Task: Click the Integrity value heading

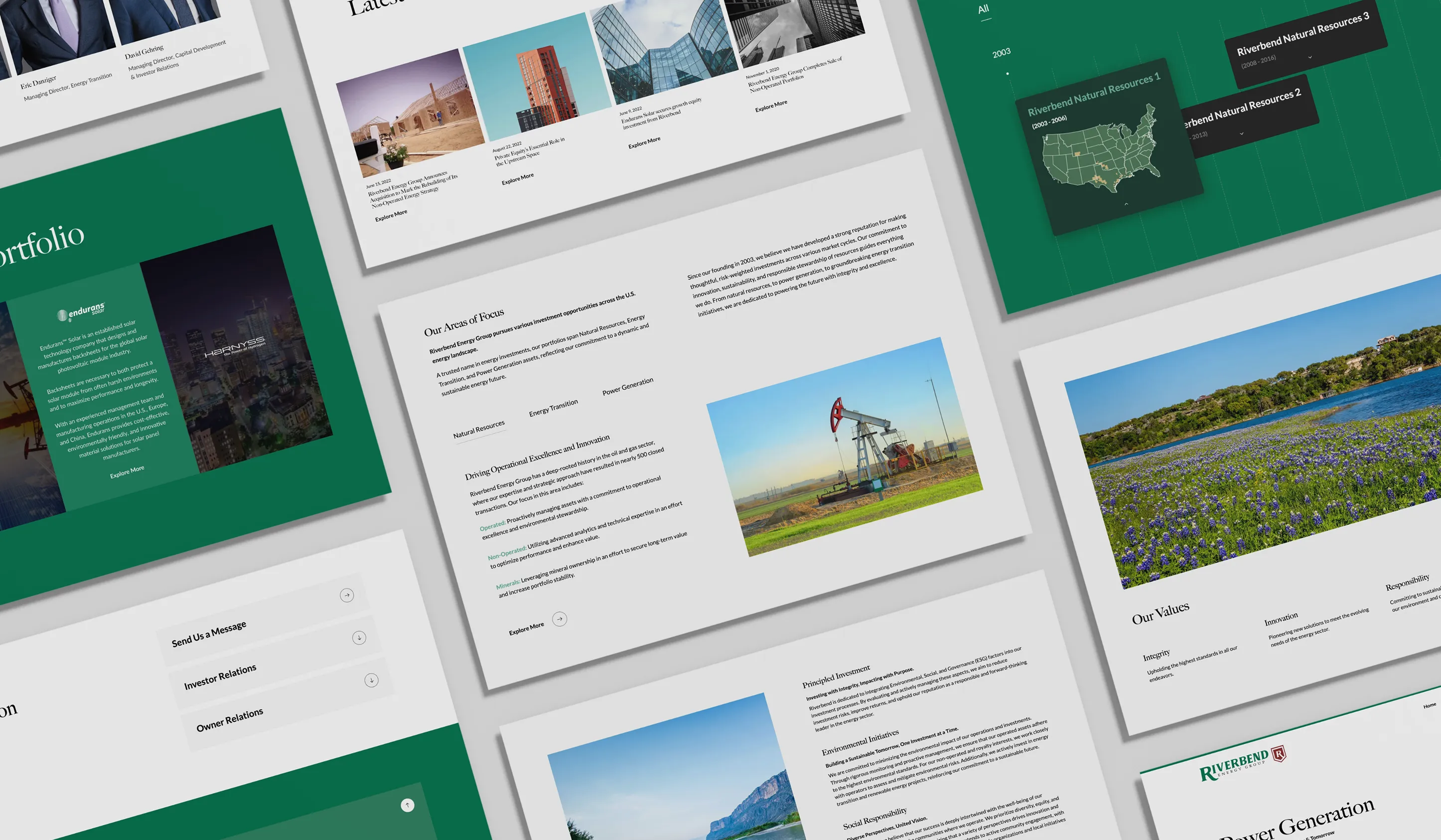Action: click(1156, 655)
